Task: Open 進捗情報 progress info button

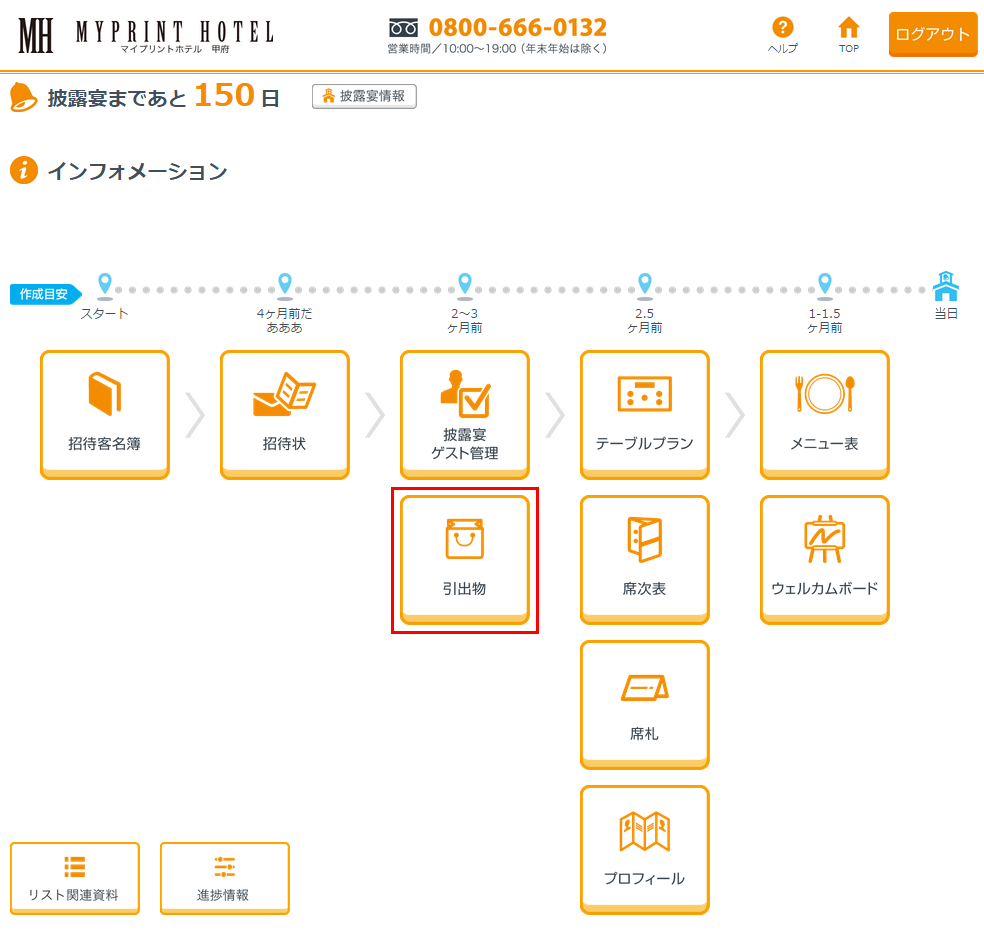Action: click(x=225, y=877)
